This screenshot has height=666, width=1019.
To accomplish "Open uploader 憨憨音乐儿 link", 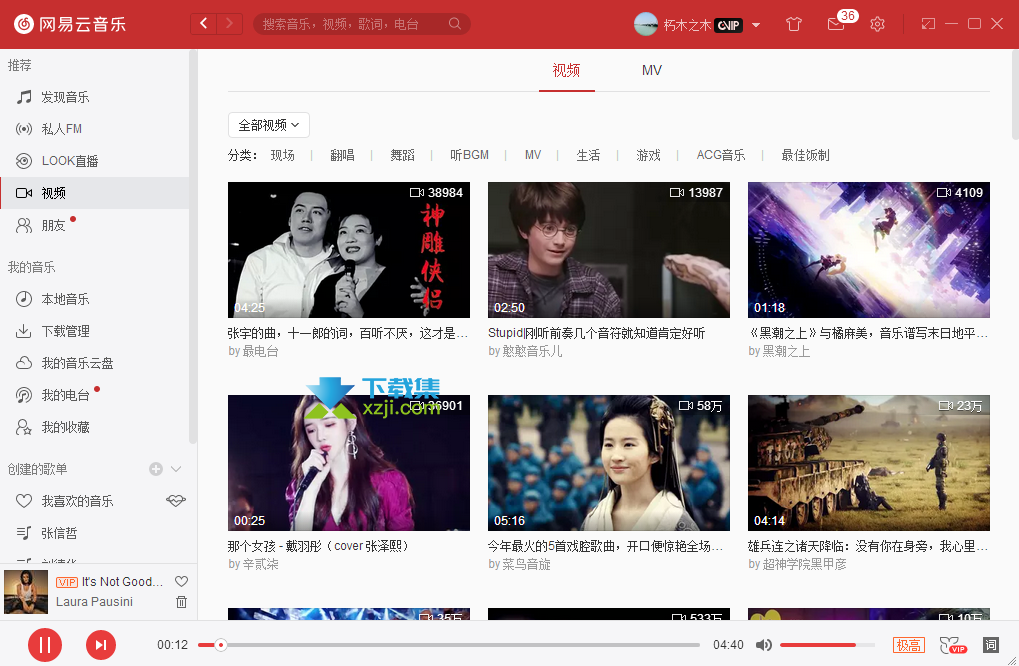I will [532, 351].
